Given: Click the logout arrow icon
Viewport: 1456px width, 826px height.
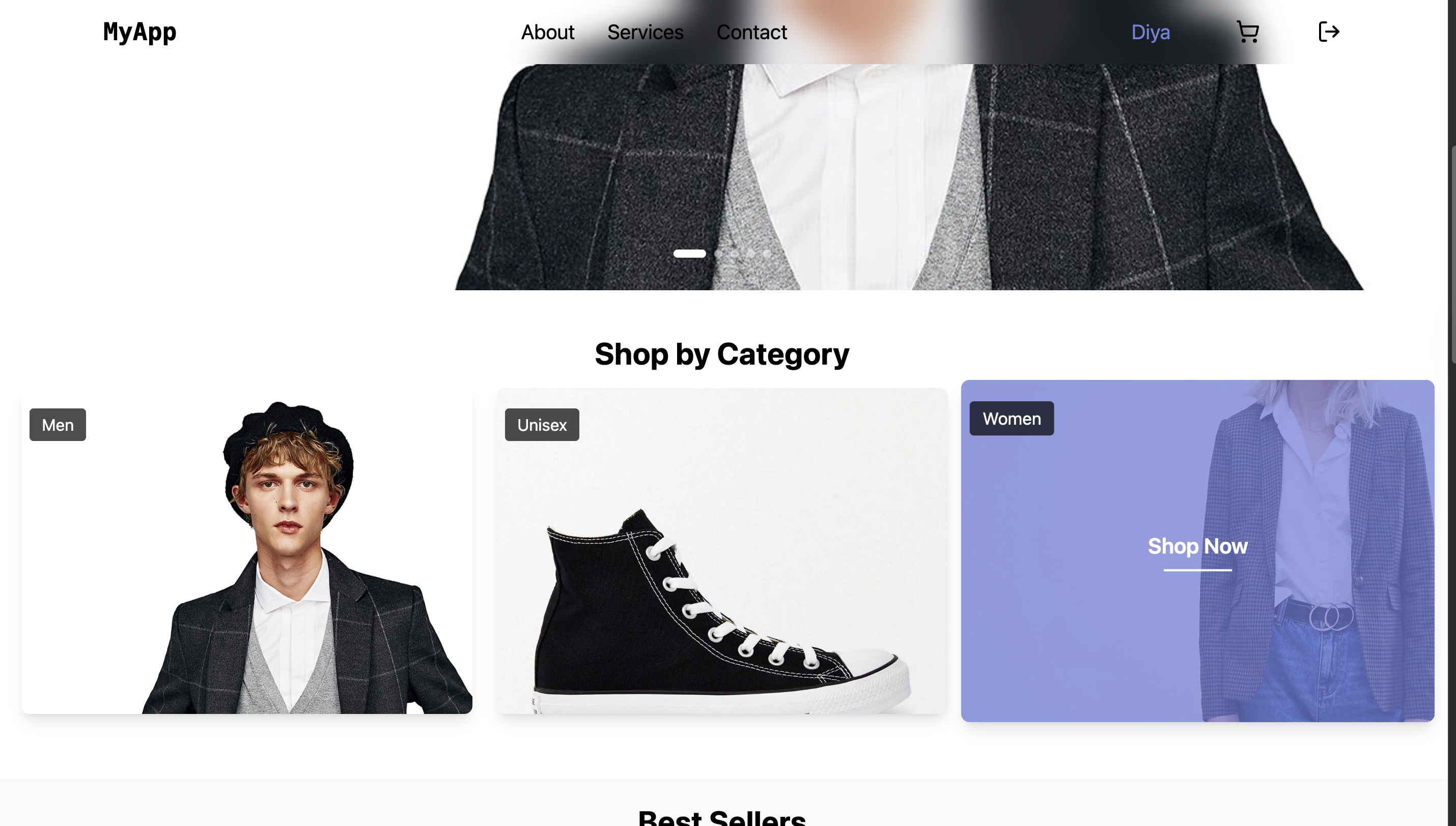Looking at the screenshot, I should point(1328,32).
